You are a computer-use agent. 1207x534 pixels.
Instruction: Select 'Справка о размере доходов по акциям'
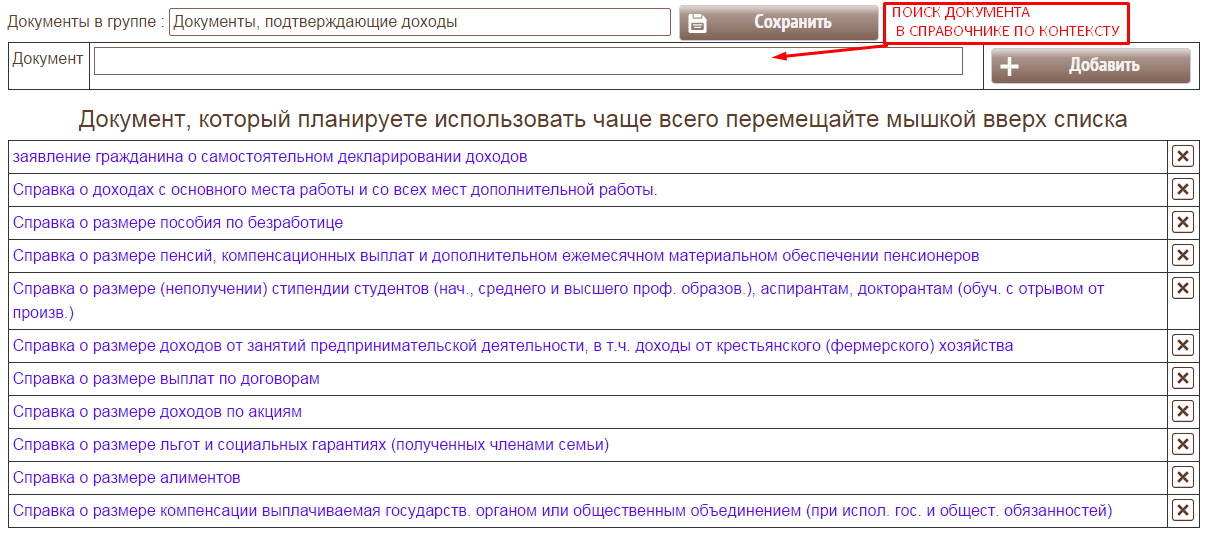coord(157,412)
